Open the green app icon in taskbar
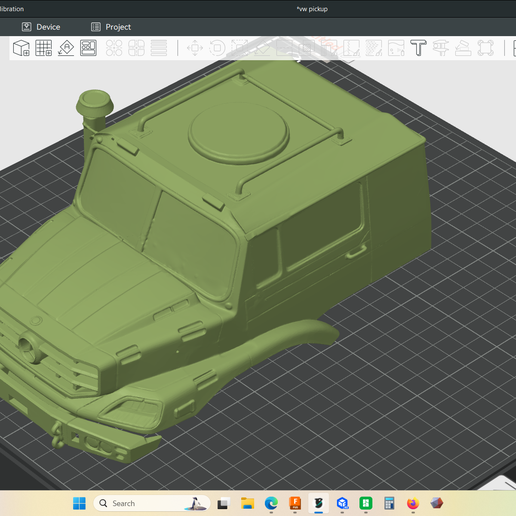Screen dimensions: 516x516 (366, 503)
